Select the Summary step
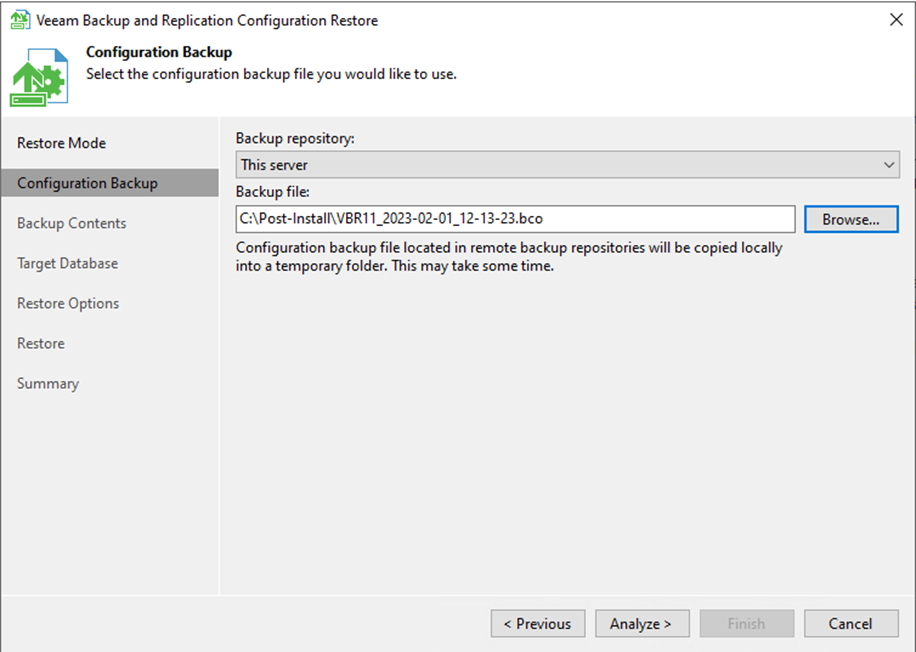The image size is (916, 652). 48,384
